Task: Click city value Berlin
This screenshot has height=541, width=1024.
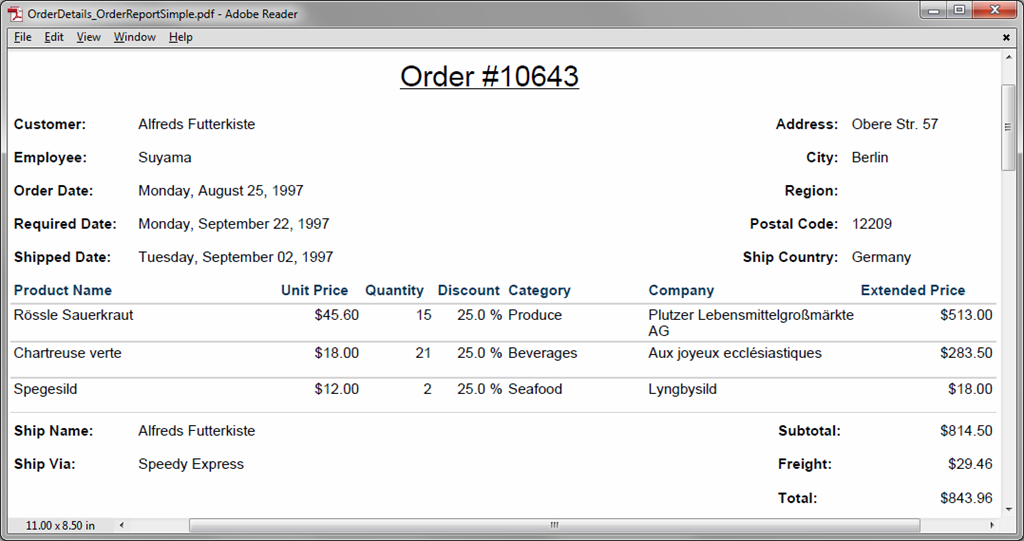Action: pos(870,157)
